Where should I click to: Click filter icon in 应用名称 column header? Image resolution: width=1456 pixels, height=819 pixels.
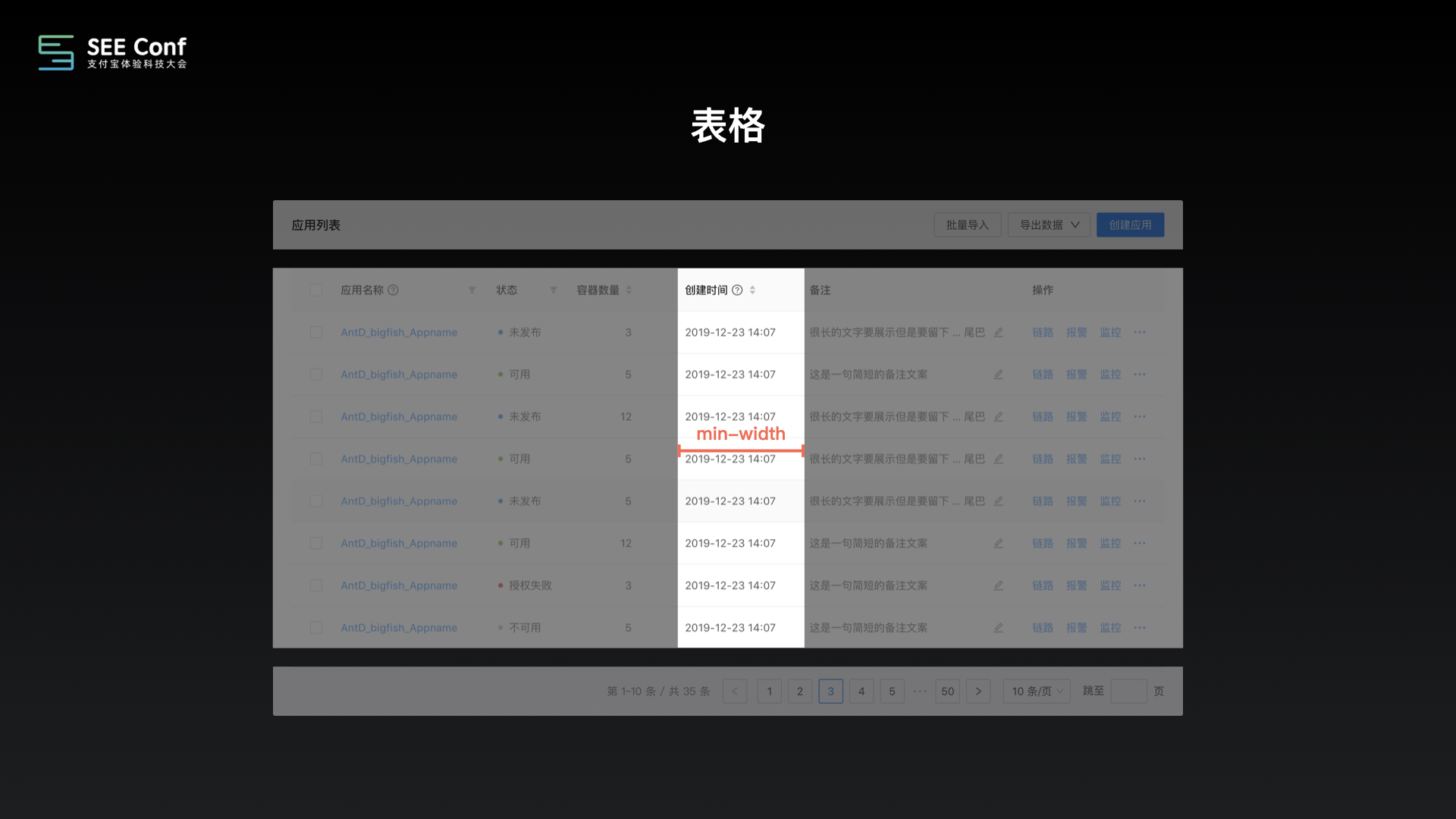(472, 290)
